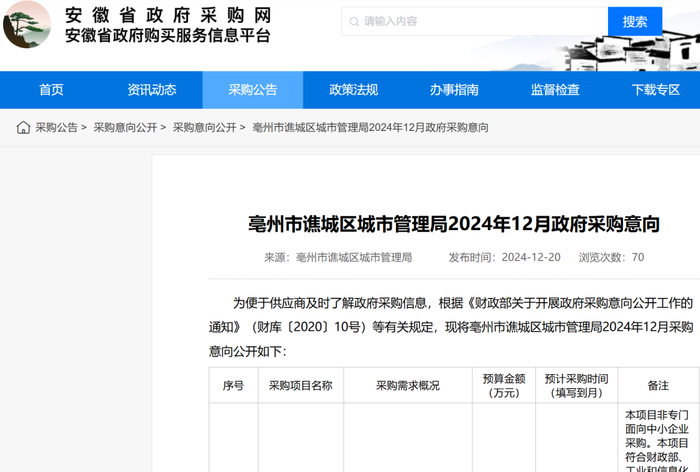
Task: Click the 预计采购时间（填写到月） header
Action: 576,385
